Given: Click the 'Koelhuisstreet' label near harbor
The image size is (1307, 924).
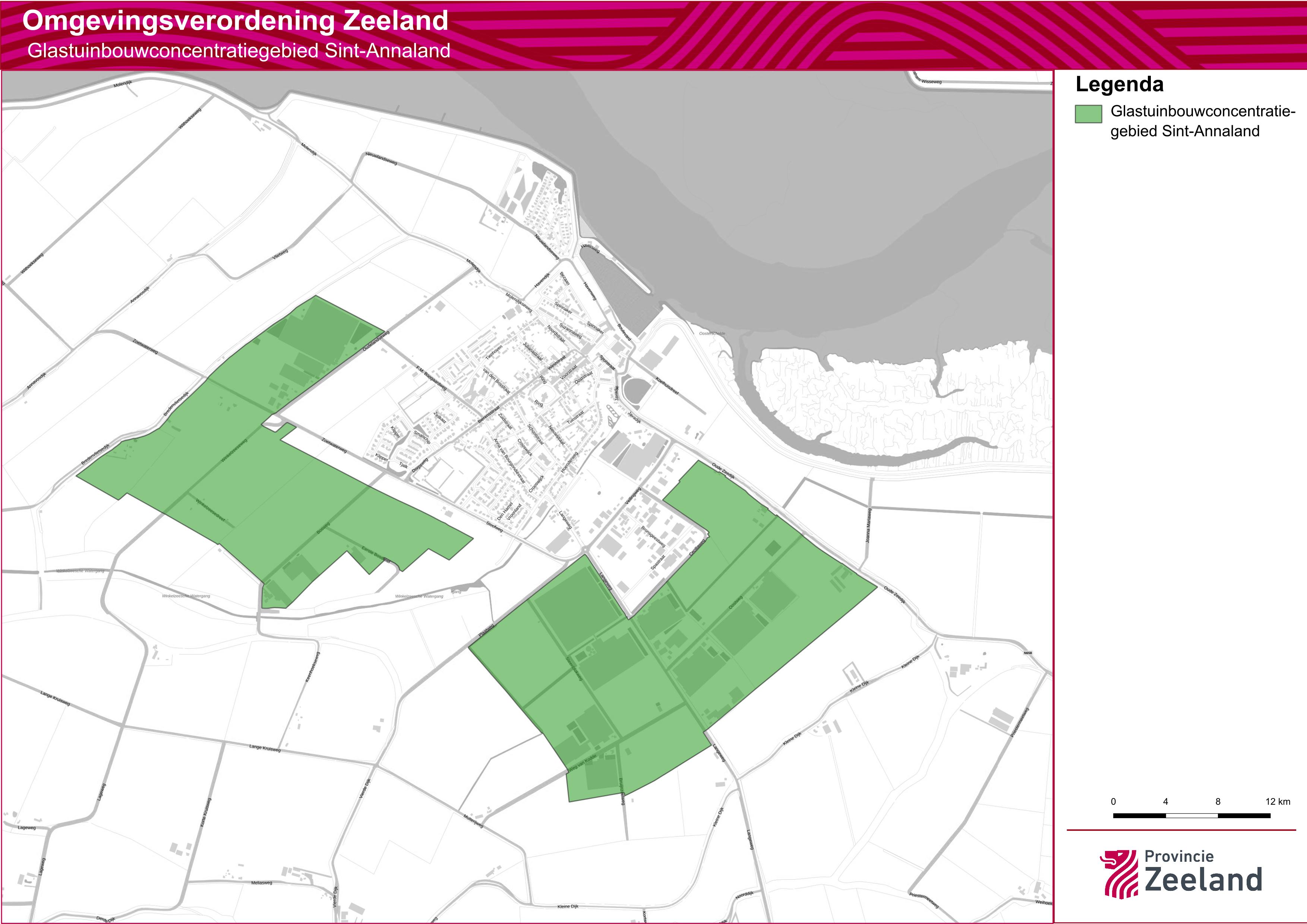Looking at the screenshot, I should tap(667, 386).
